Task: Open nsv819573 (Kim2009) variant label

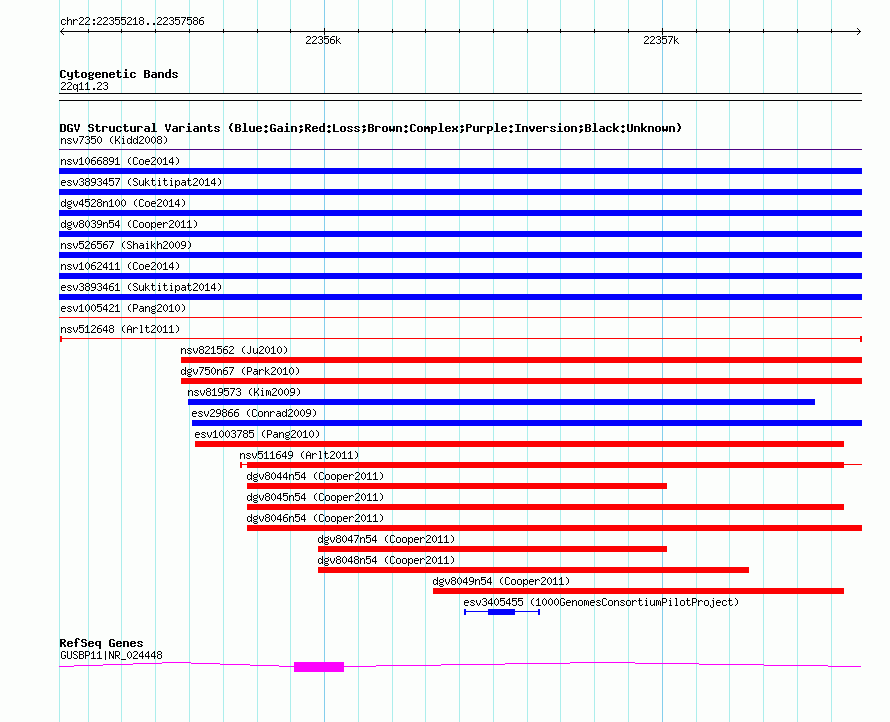Action: [244, 392]
